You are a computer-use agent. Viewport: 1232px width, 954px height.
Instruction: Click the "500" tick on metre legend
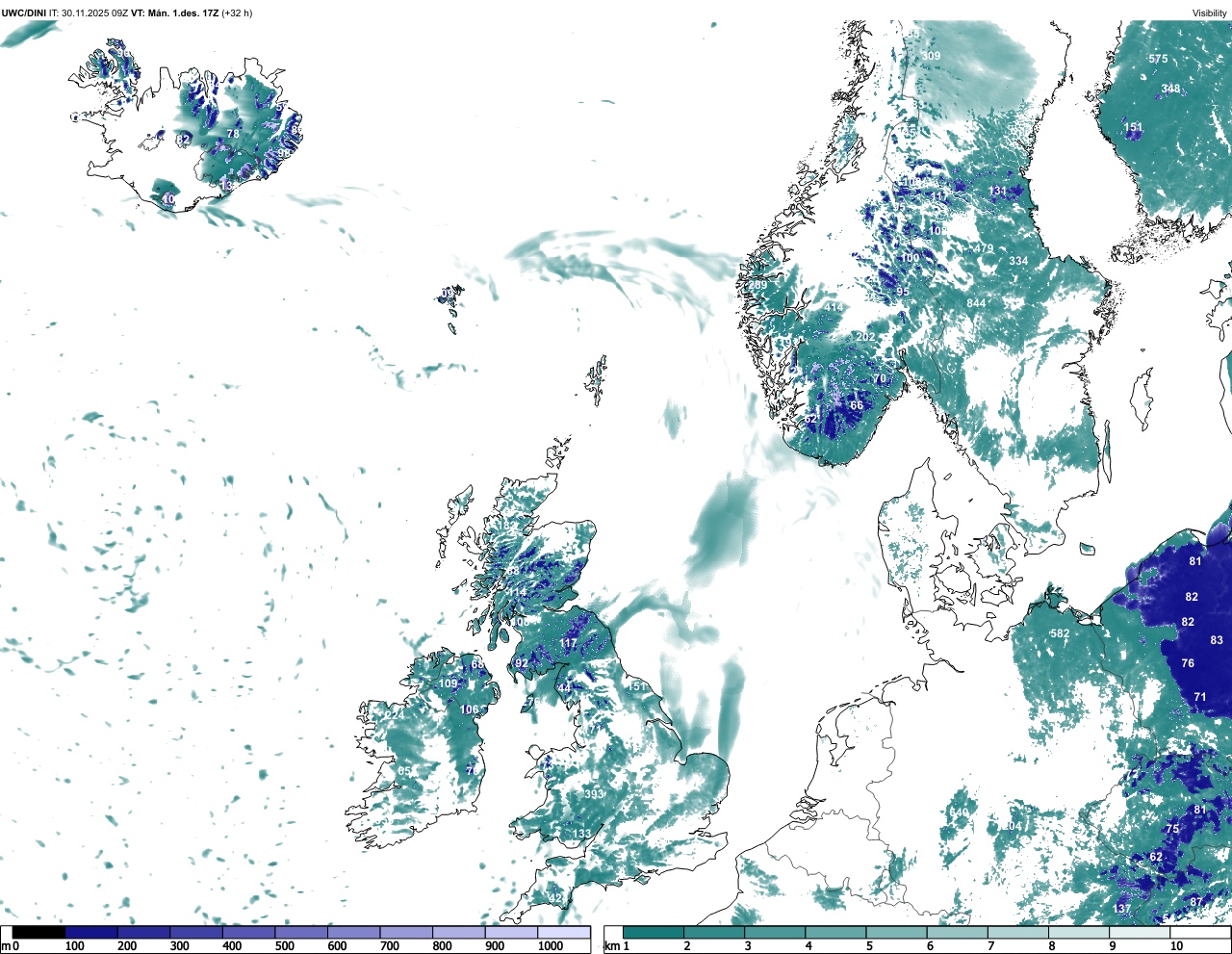(284, 947)
